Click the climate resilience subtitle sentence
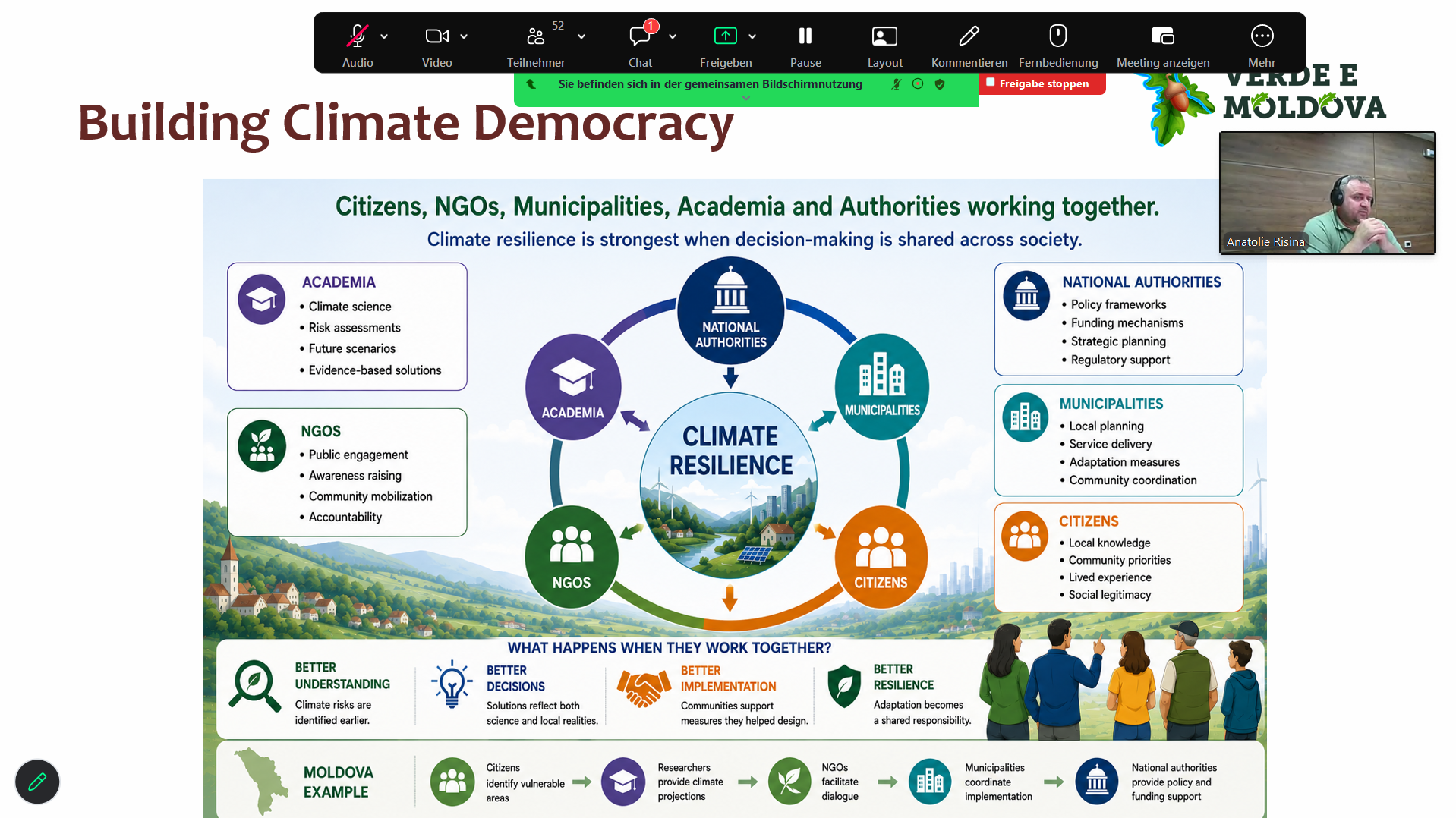The height and width of the screenshot is (818, 1456). (x=755, y=240)
